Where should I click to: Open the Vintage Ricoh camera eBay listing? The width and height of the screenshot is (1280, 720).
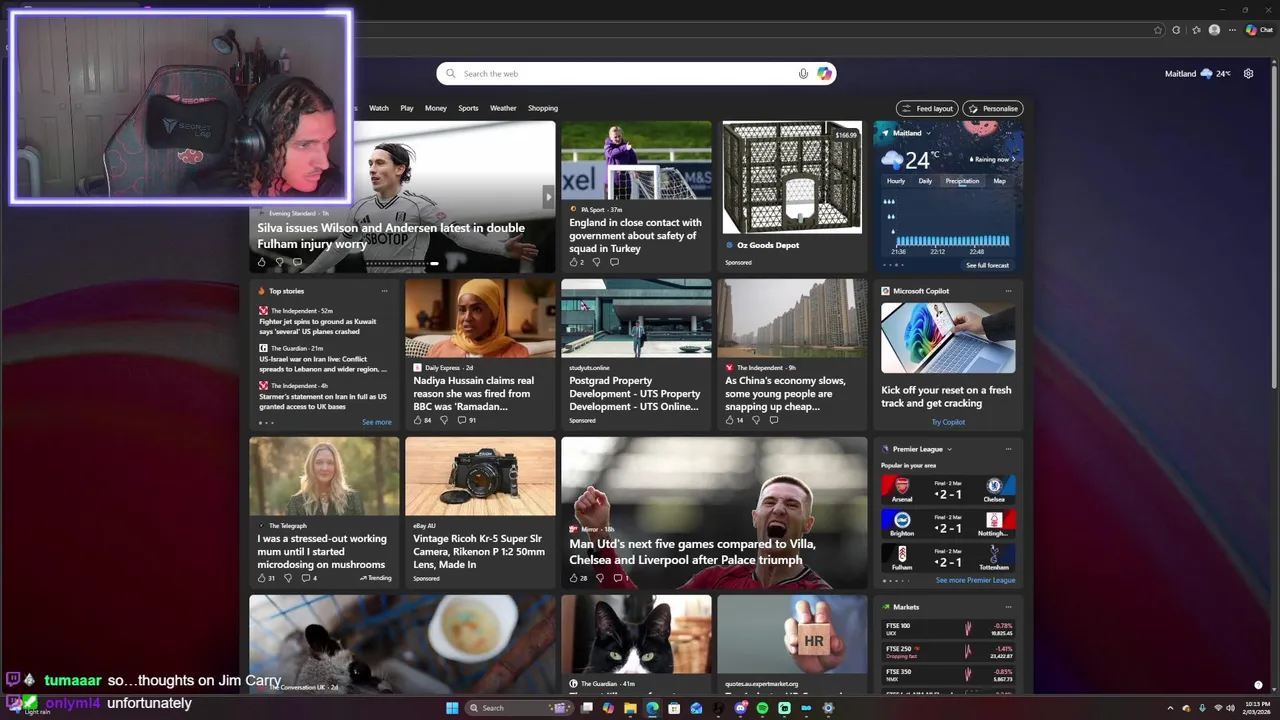tap(480, 511)
